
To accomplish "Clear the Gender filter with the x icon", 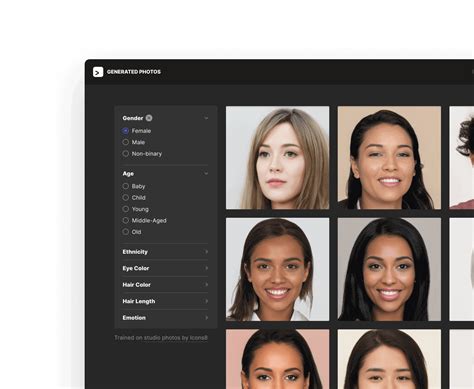I will [149, 118].
